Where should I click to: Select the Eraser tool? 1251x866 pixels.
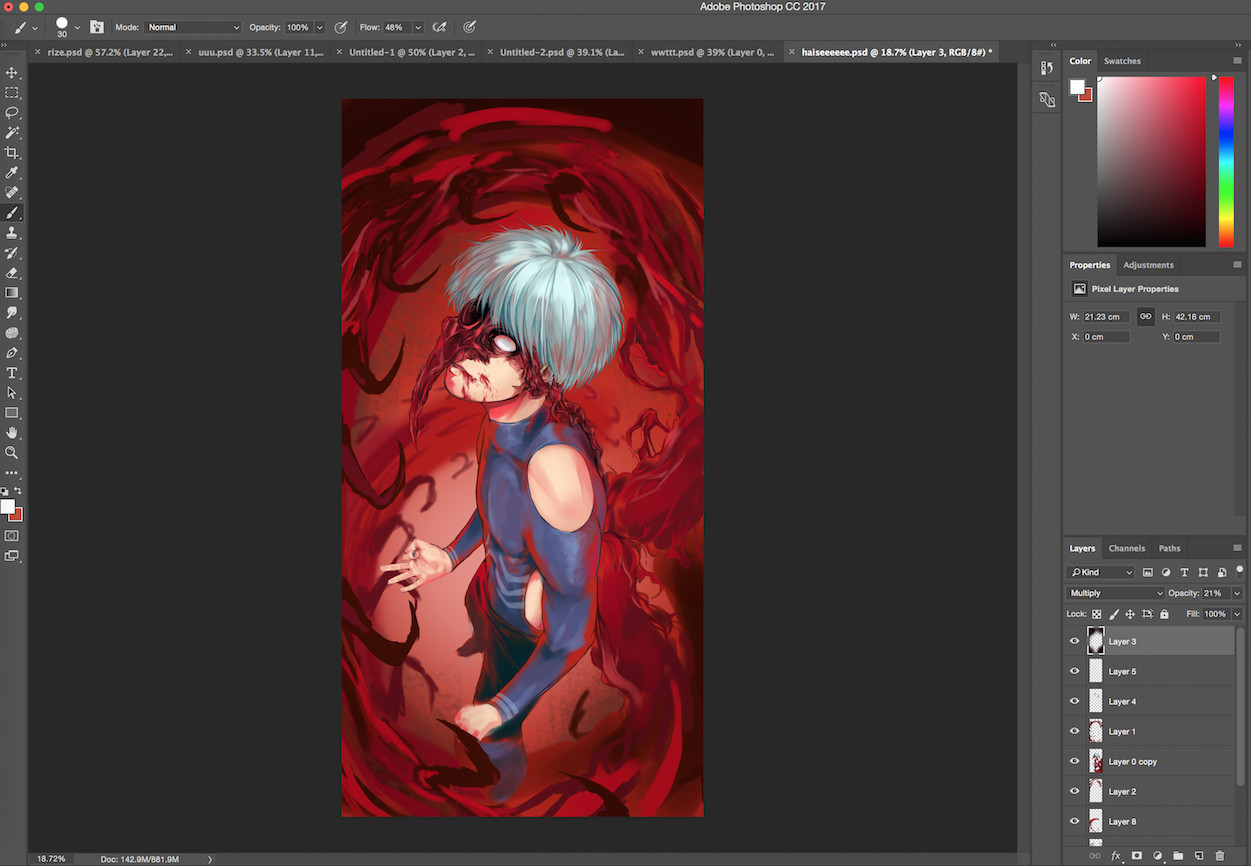pos(12,273)
